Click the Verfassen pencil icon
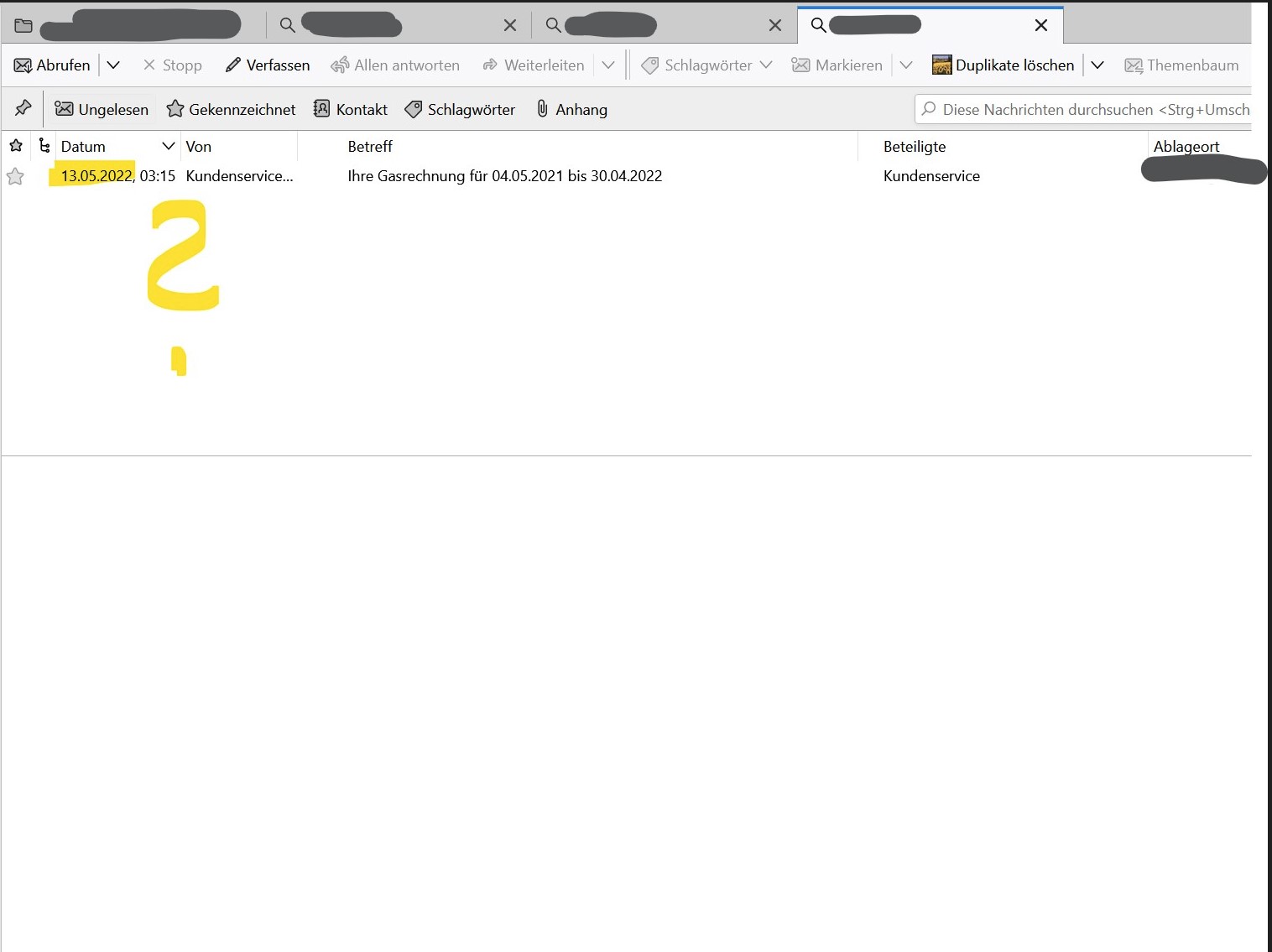Image resolution: width=1272 pixels, height=952 pixels. (x=233, y=65)
